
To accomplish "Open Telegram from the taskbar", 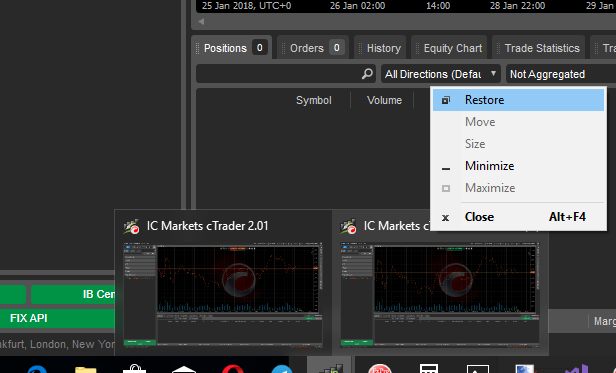I will pyautogui.click(x=282, y=369).
